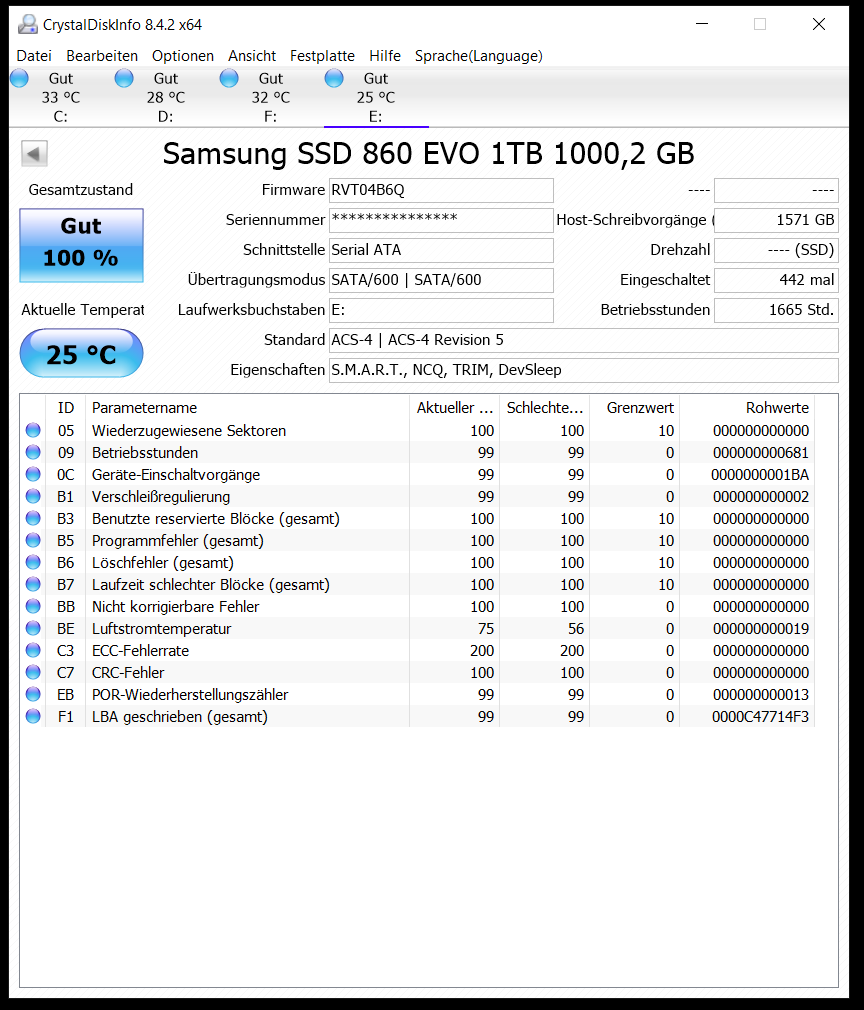Click the Host-Schreibvorgänge value 1571 GB
Screen dimensions: 864x1010
tap(776, 220)
